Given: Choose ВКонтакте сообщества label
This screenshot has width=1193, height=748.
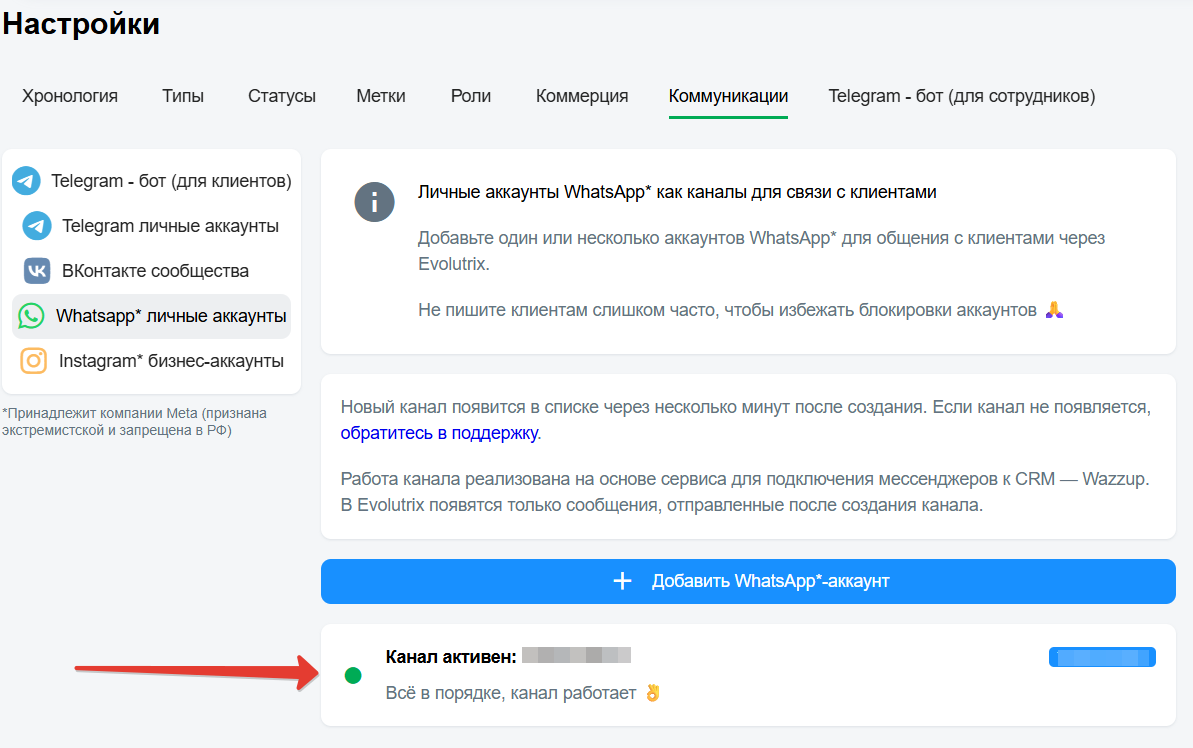Looking at the screenshot, I should coord(155,271).
